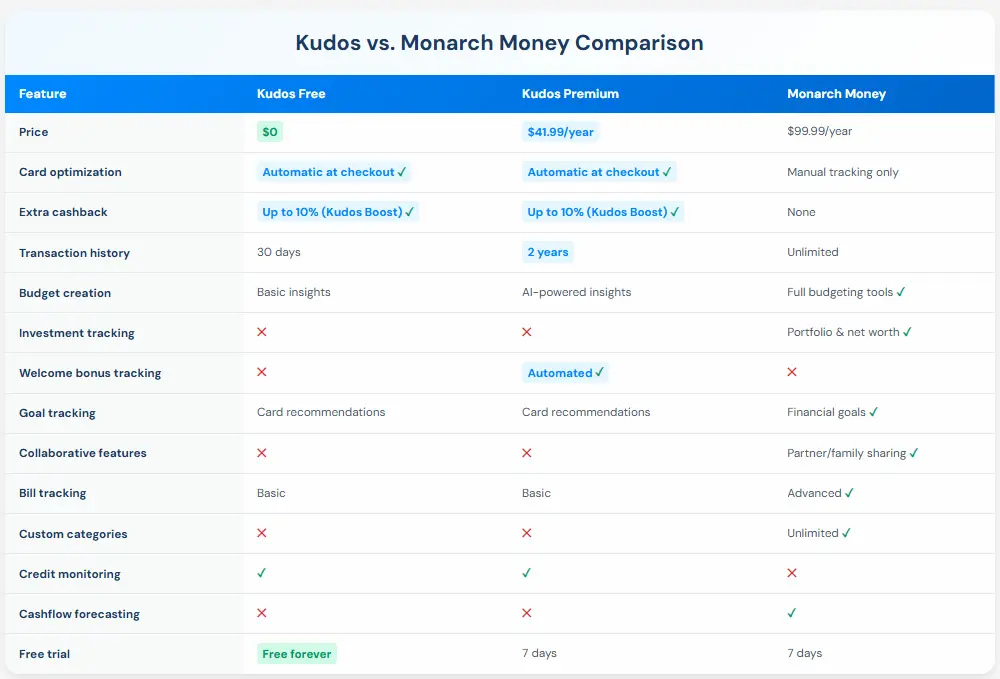Click the 'AI-powered insights' cell
Image resolution: width=1000 pixels, height=679 pixels.
point(577,292)
